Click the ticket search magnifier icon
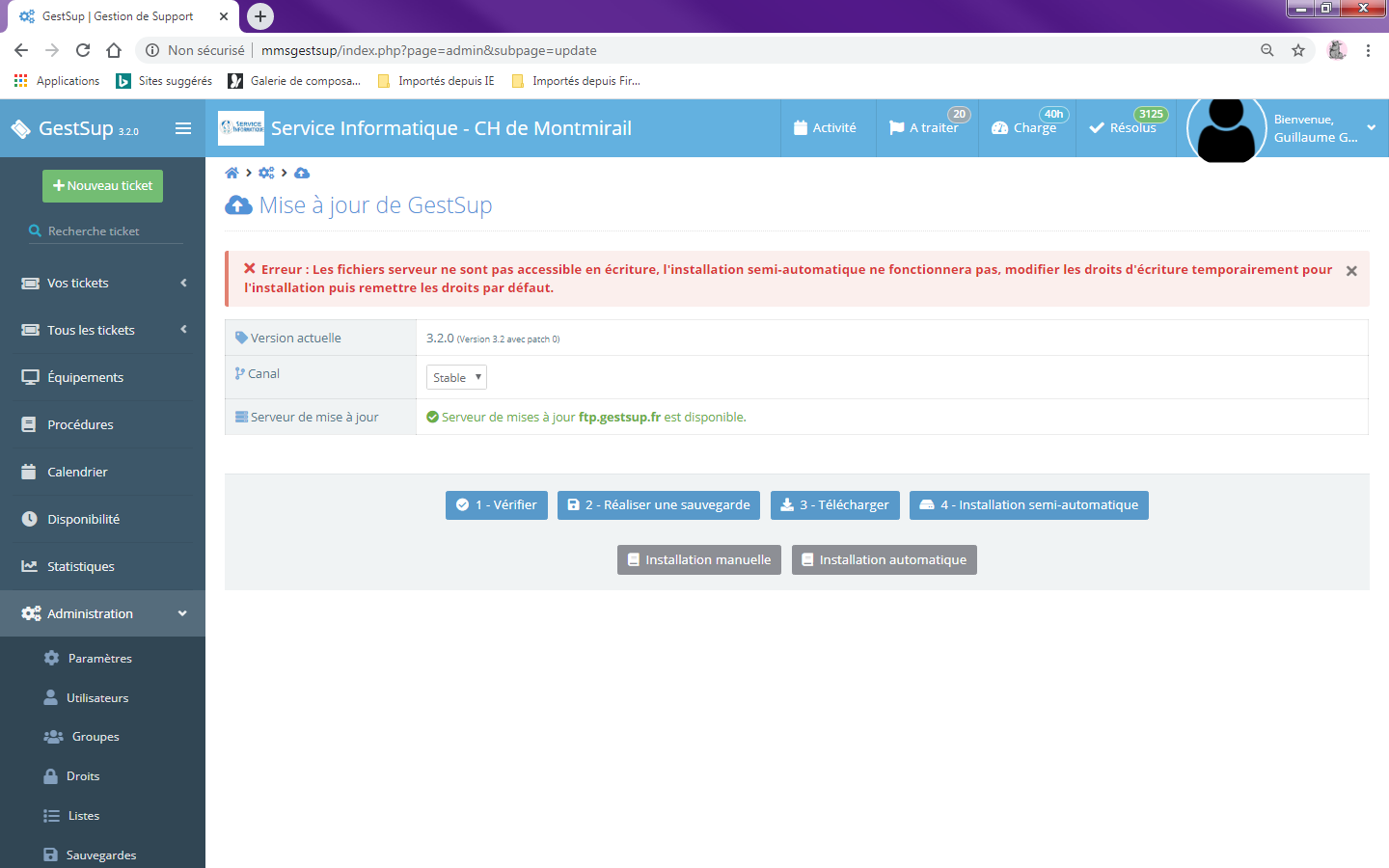This screenshot has height=868, width=1389. [x=36, y=231]
